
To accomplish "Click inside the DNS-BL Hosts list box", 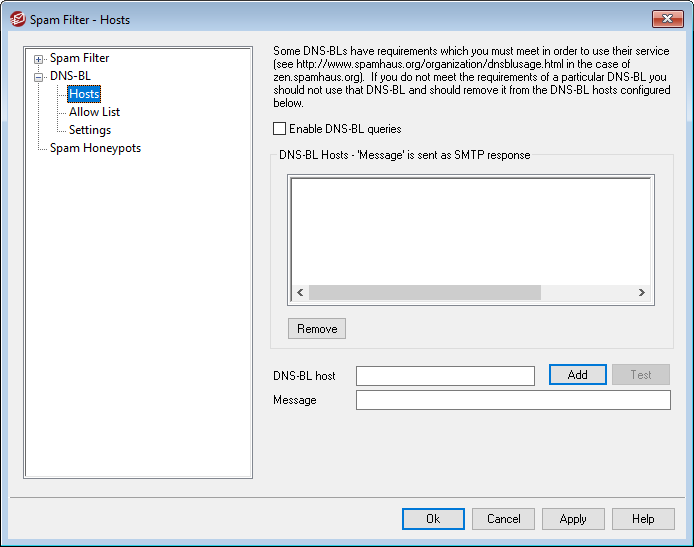I will (x=470, y=230).
